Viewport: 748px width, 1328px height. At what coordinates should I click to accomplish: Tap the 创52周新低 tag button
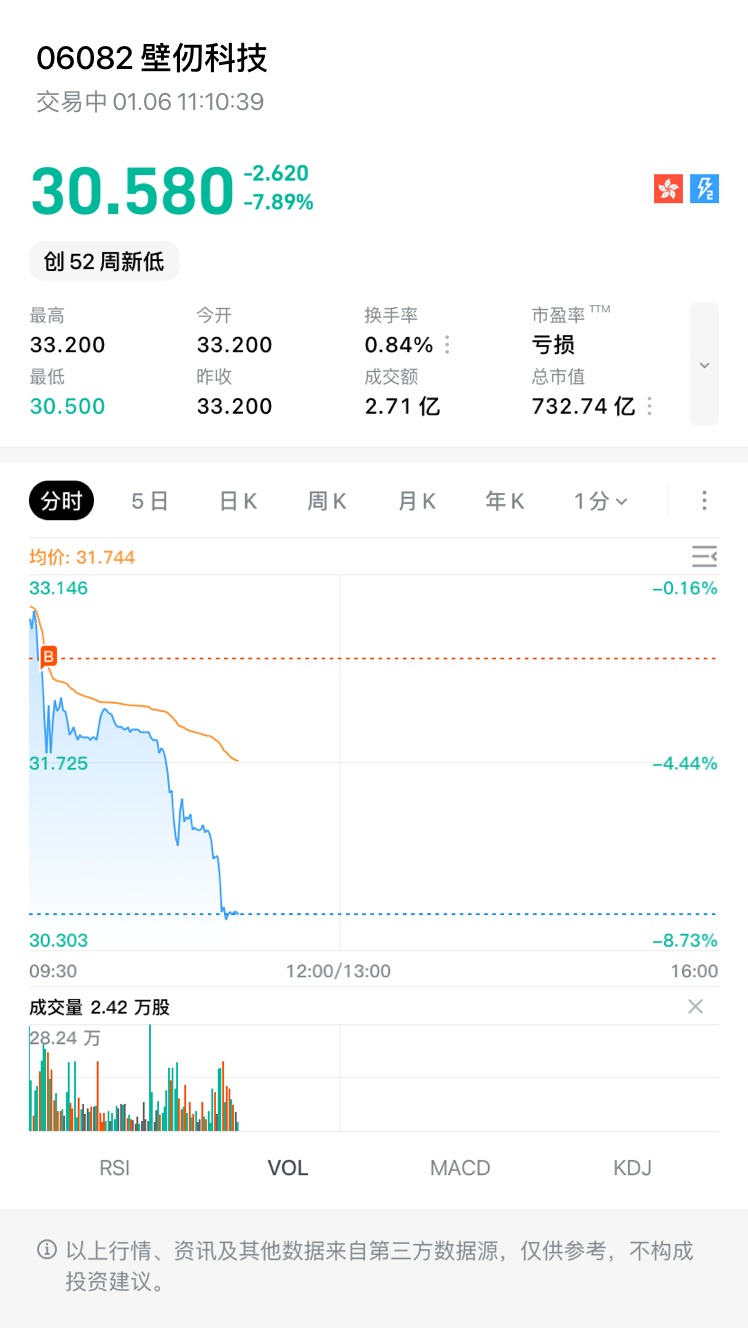click(x=104, y=262)
